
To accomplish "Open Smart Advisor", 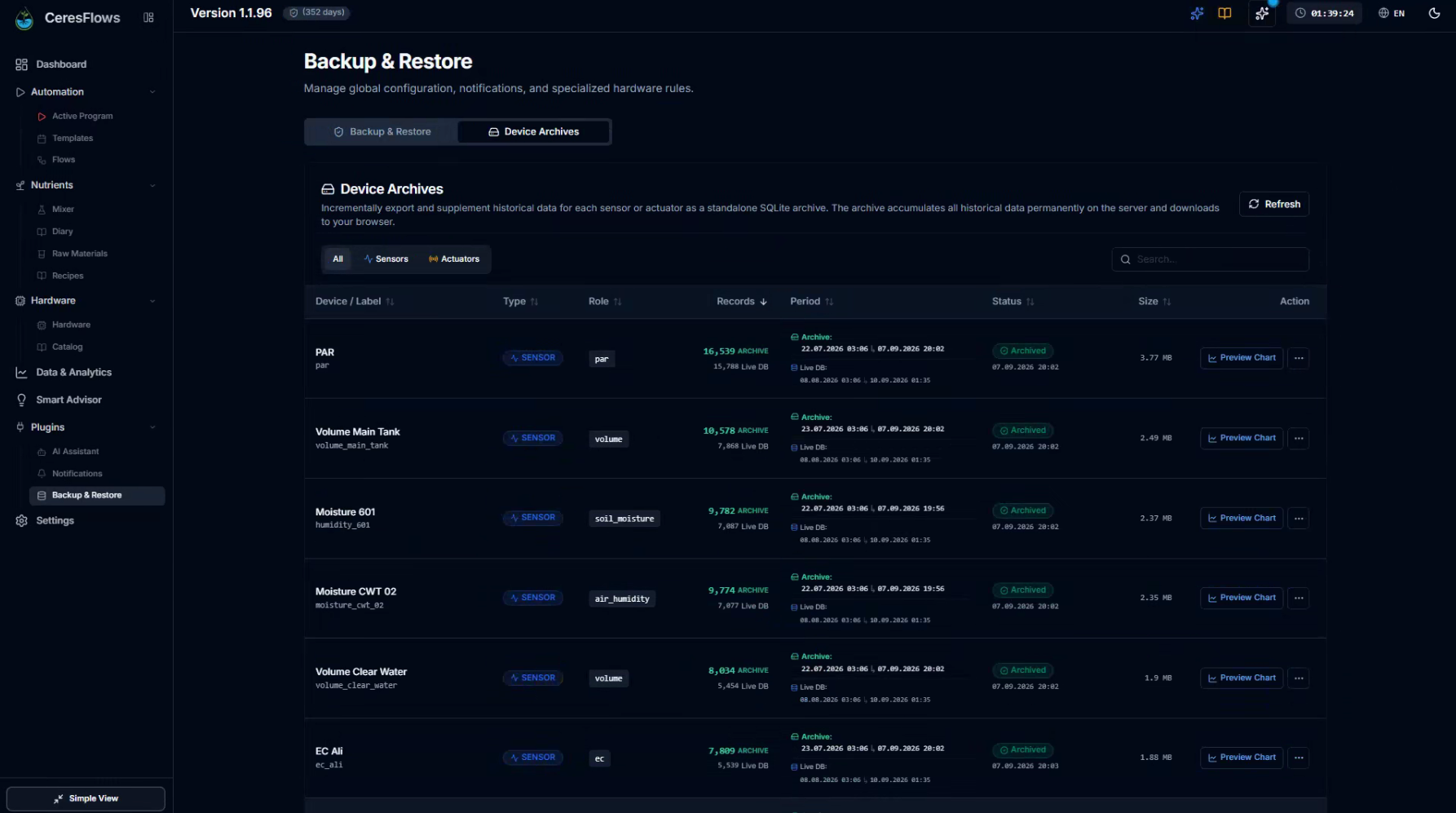I will coord(68,400).
